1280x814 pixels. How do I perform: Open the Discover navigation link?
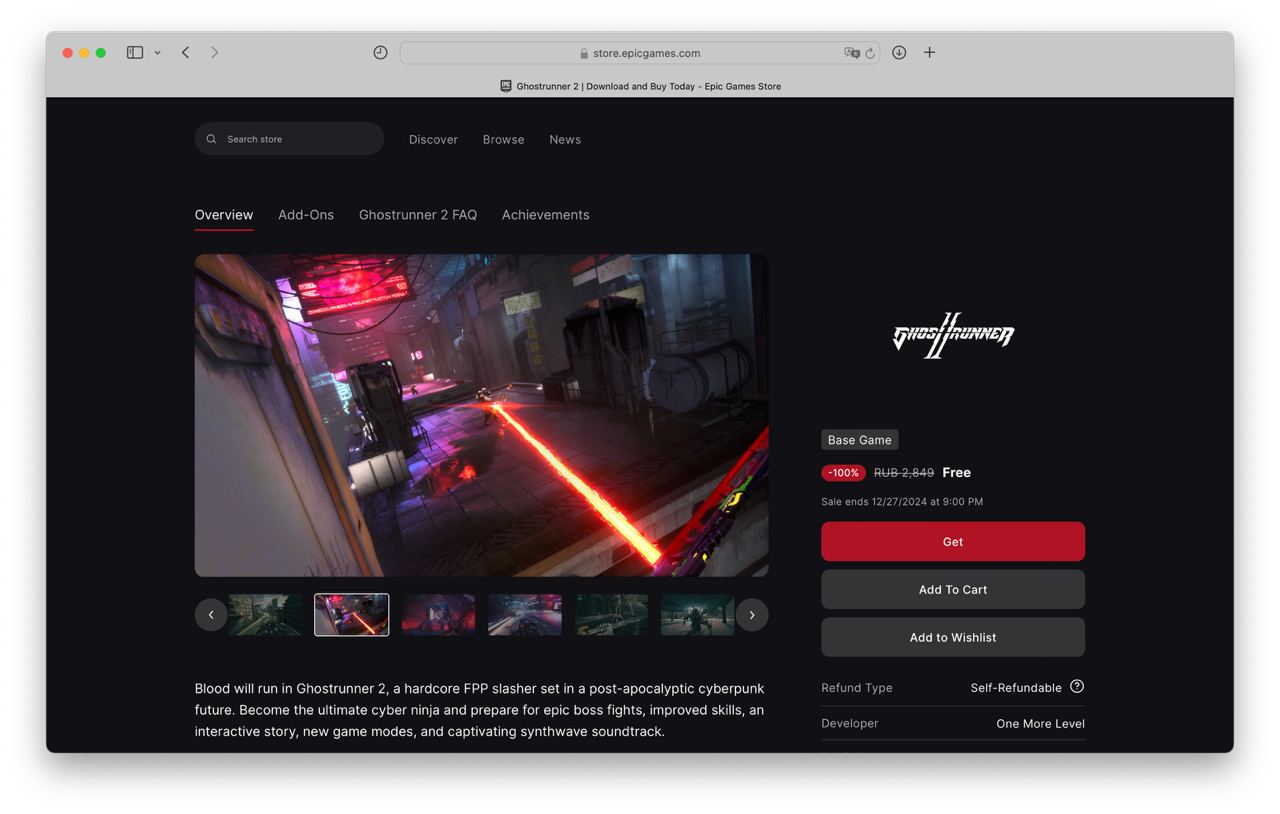pos(433,140)
